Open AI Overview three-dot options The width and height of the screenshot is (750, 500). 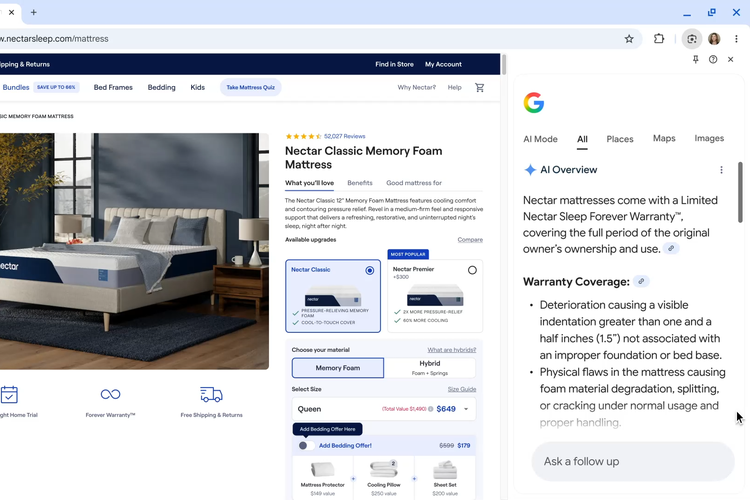tap(721, 170)
